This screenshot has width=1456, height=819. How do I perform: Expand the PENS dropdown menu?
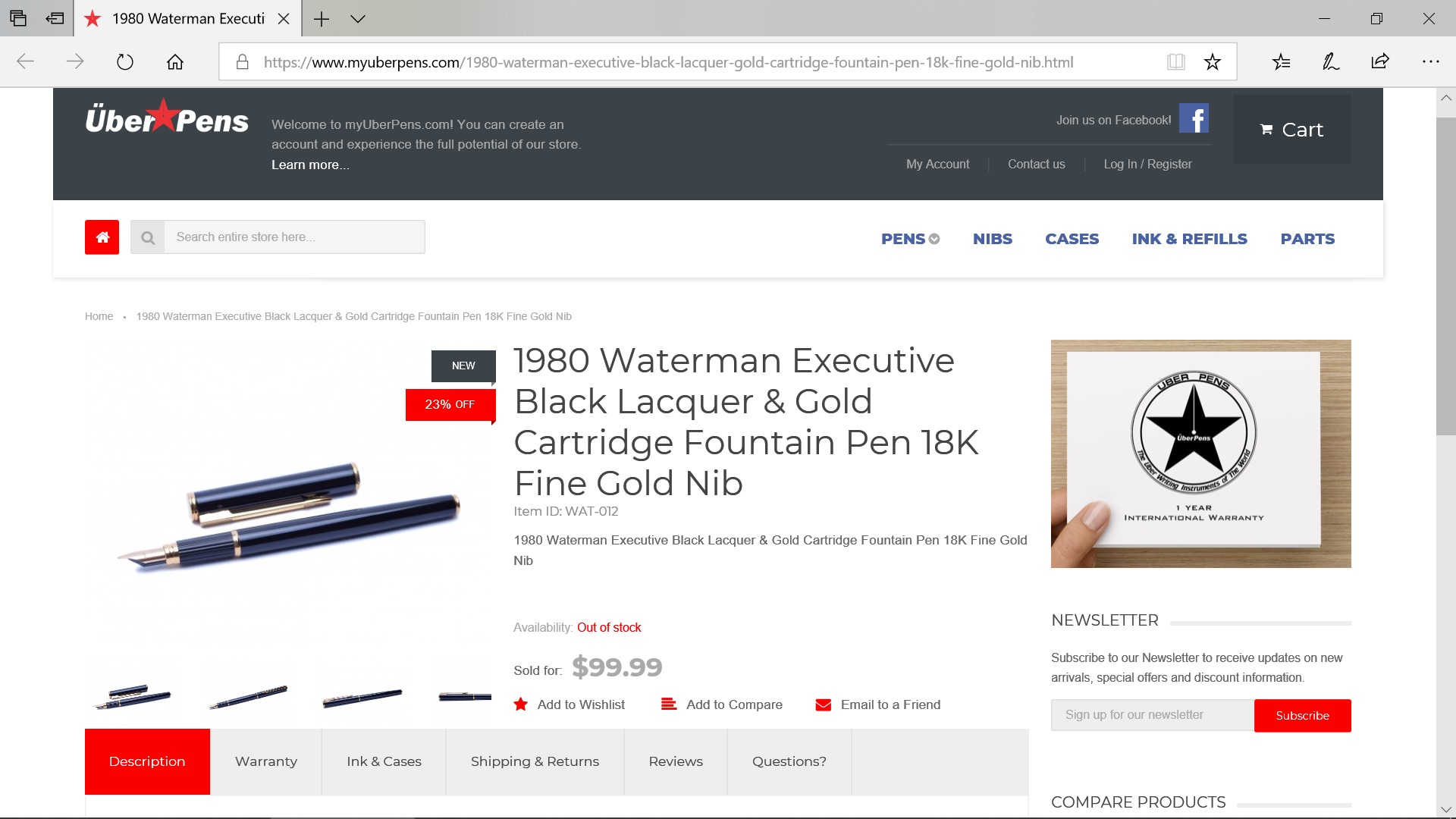[910, 239]
